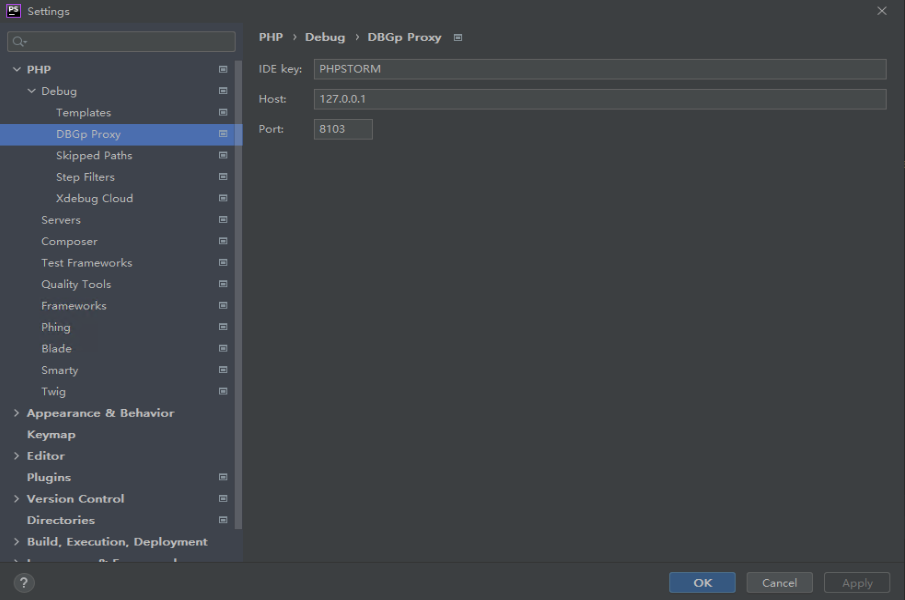Image resolution: width=905 pixels, height=600 pixels.
Task: Click the Apply button
Action: pos(857,583)
